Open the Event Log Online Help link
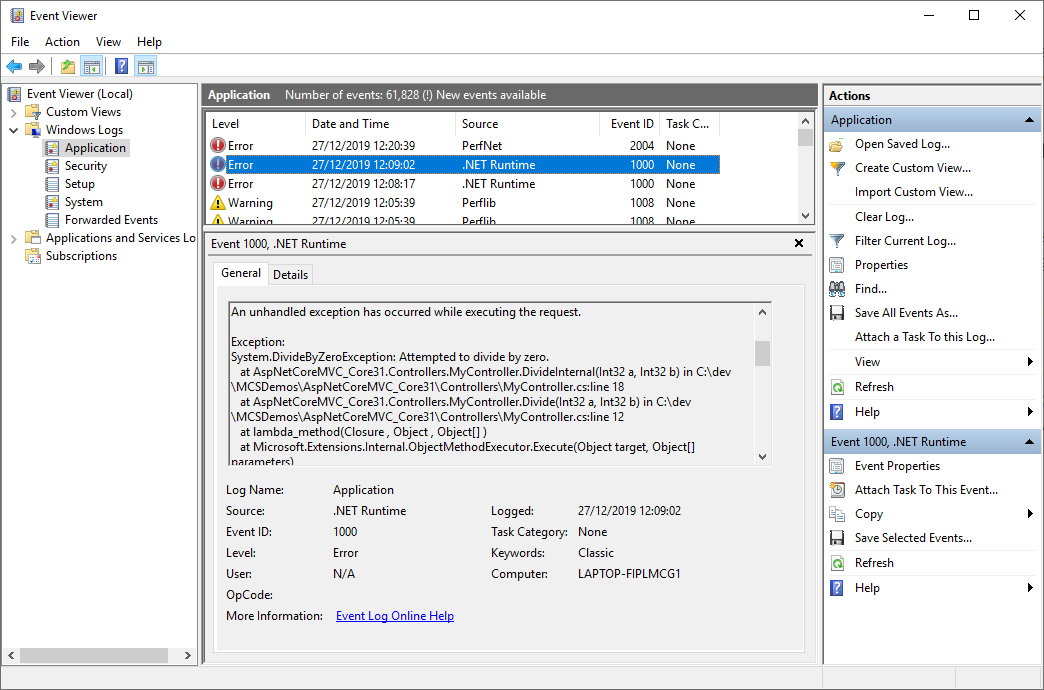Image resolution: width=1044 pixels, height=690 pixels. (395, 616)
